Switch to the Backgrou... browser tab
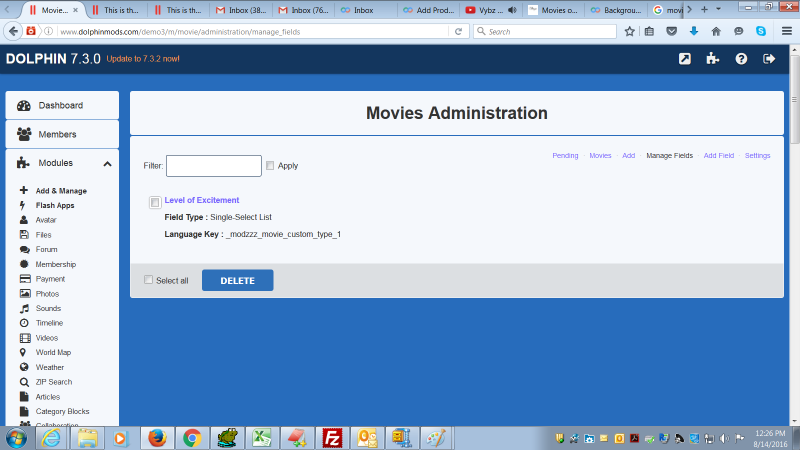This screenshot has height=450, width=800. pos(615,10)
